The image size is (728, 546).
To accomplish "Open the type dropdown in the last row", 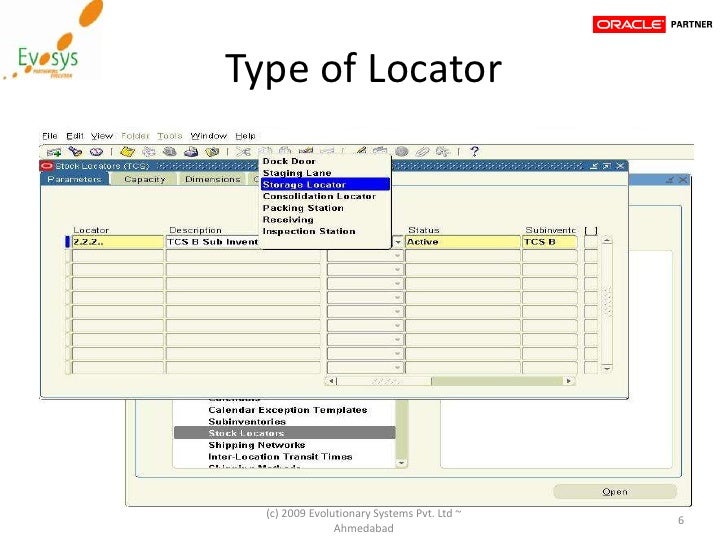I will tap(398, 367).
